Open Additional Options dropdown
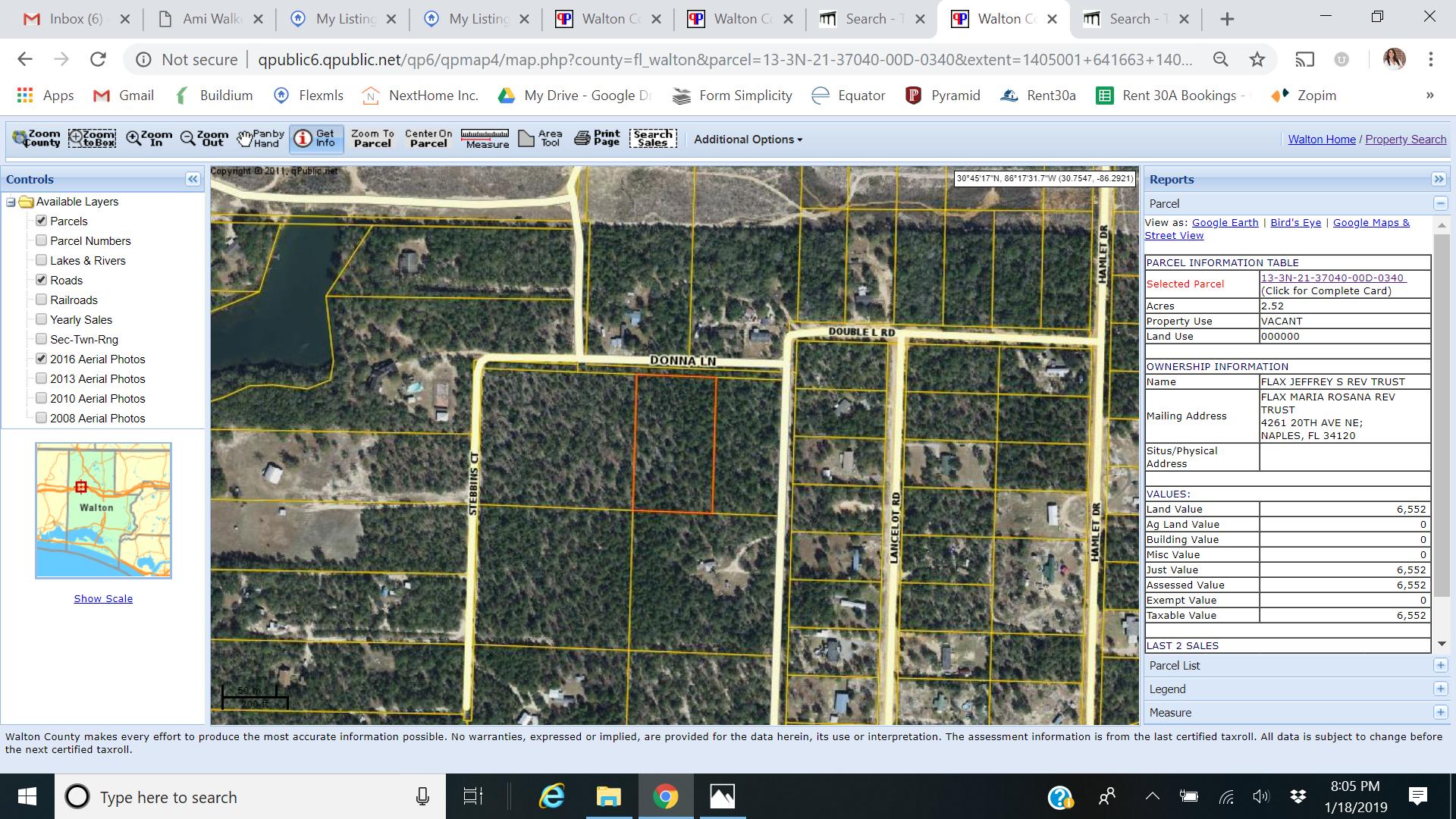Viewport: 1456px width, 819px height. (748, 140)
